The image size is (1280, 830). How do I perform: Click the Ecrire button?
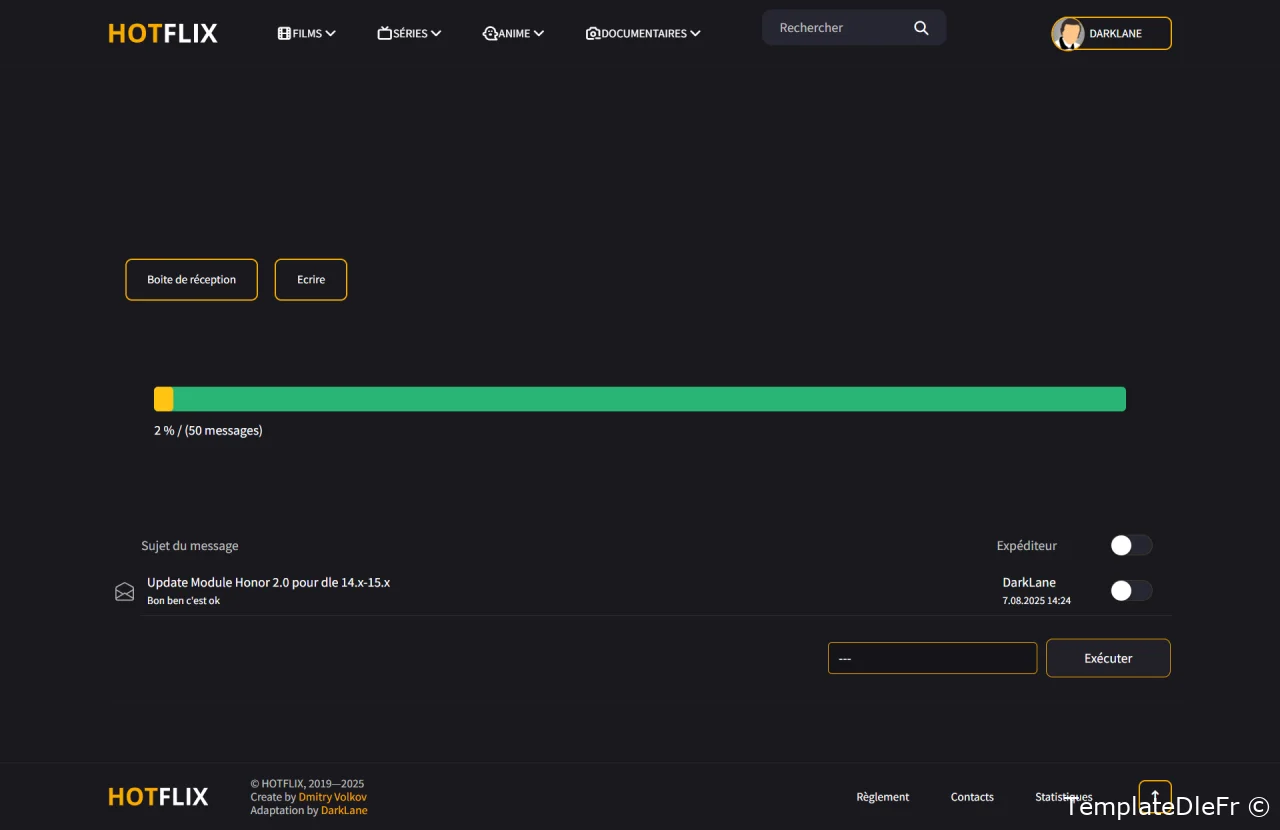click(311, 280)
